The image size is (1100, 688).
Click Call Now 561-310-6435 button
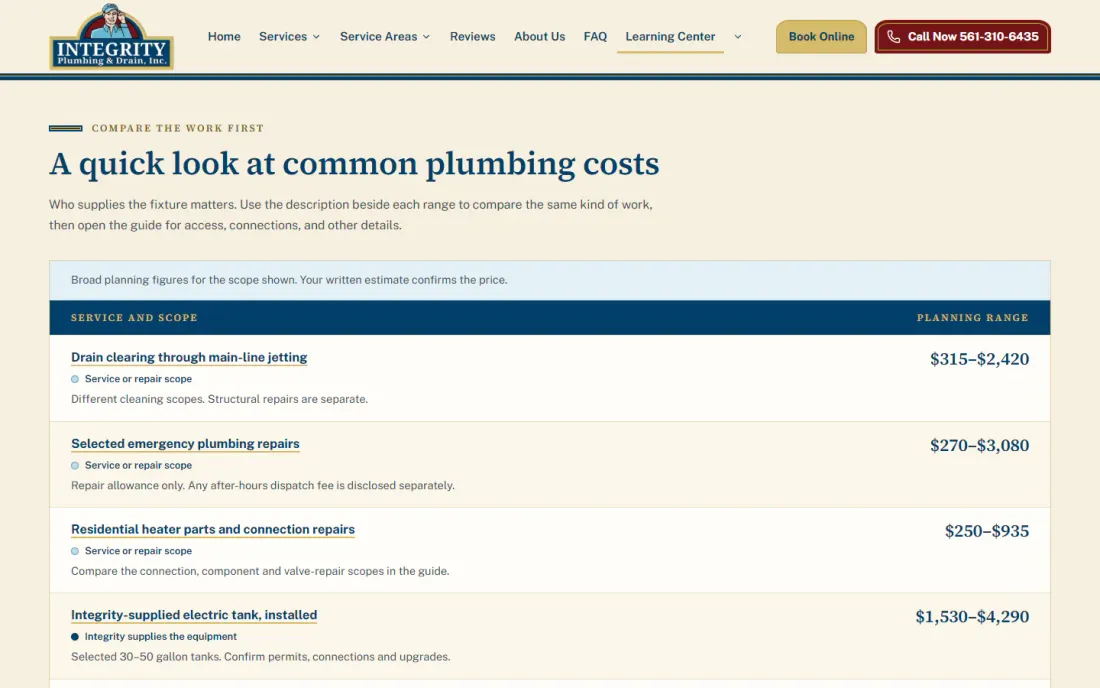962,36
